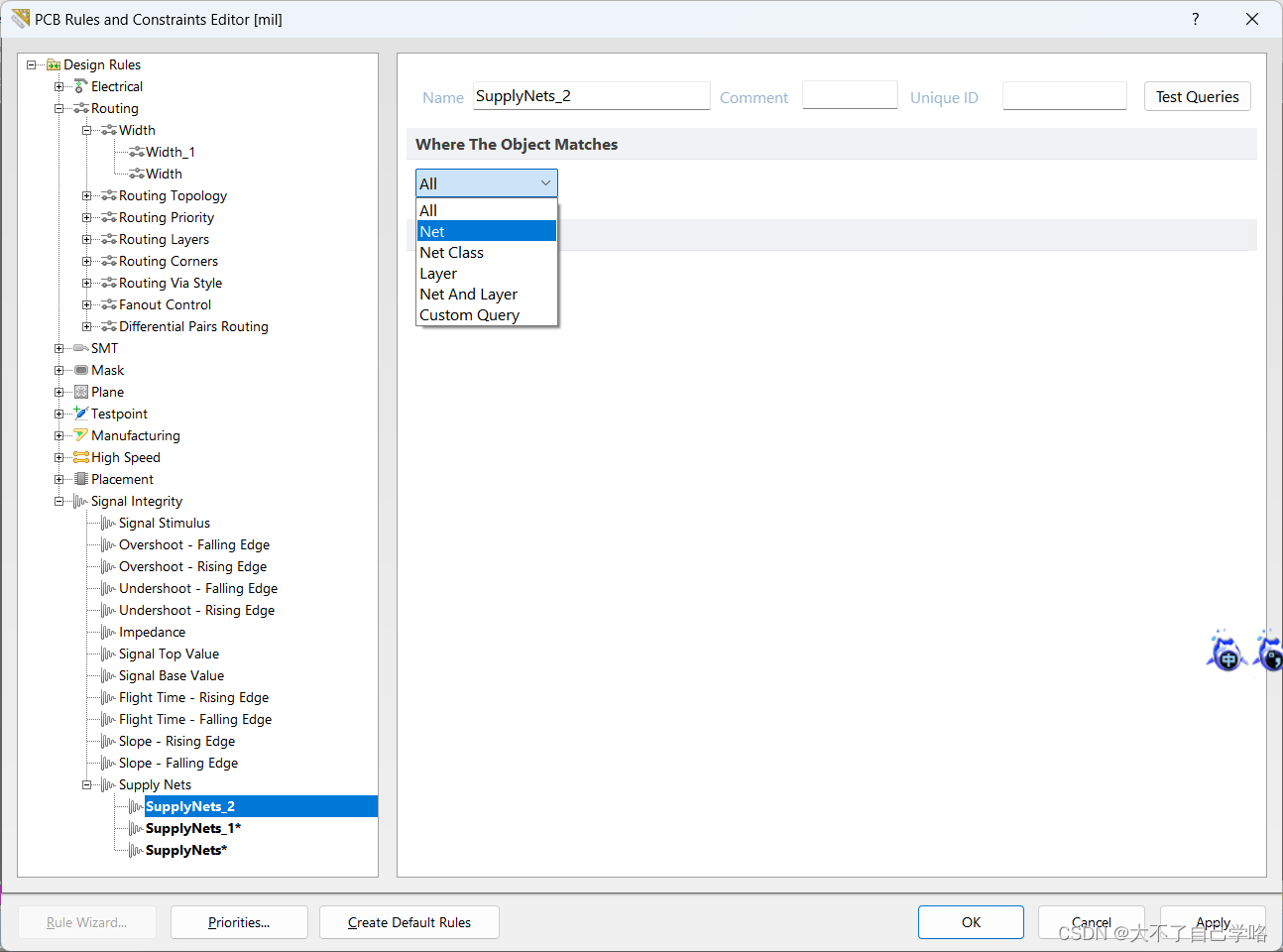1283x952 pixels.
Task: Click the Routing Via Style icon
Action: click(x=109, y=283)
